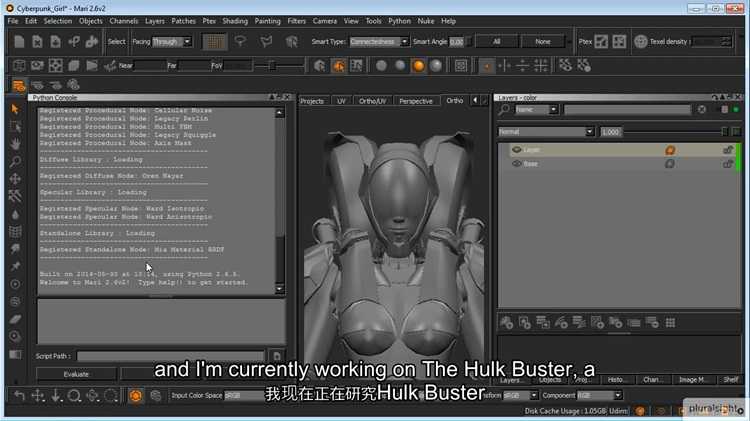
Task: Switch to the Image Manager tab
Action: point(692,380)
